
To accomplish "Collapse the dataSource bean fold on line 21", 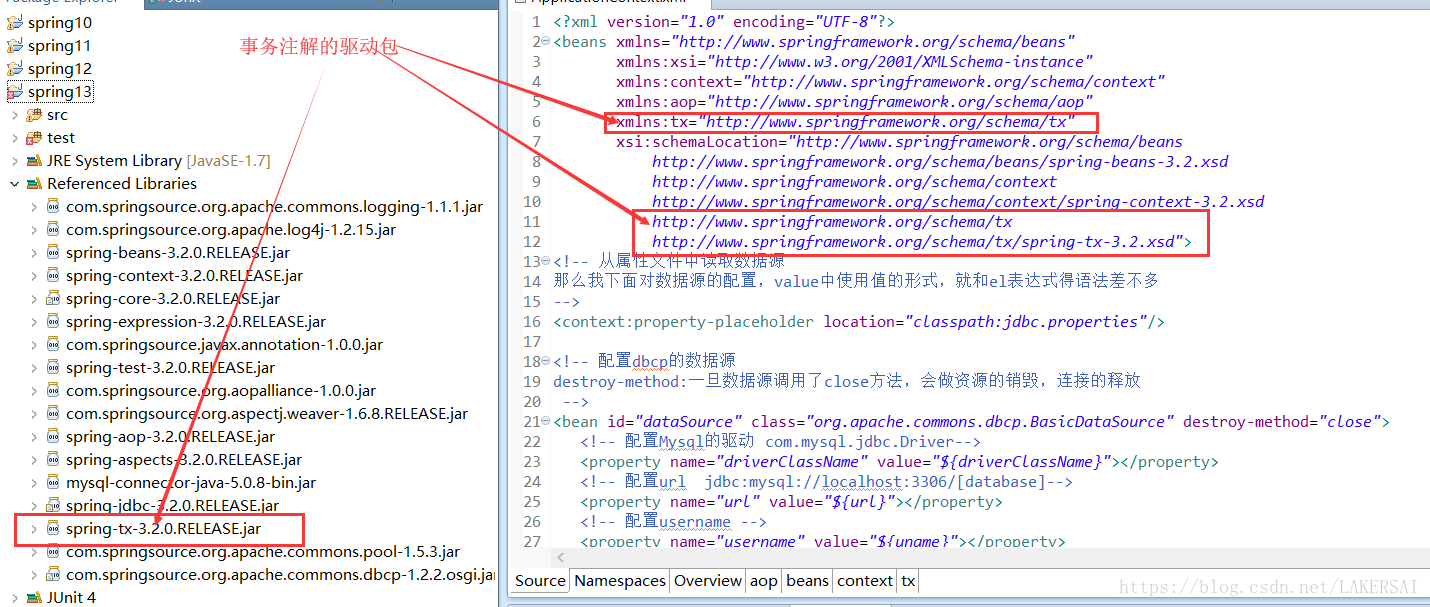I will pyautogui.click(x=545, y=422).
